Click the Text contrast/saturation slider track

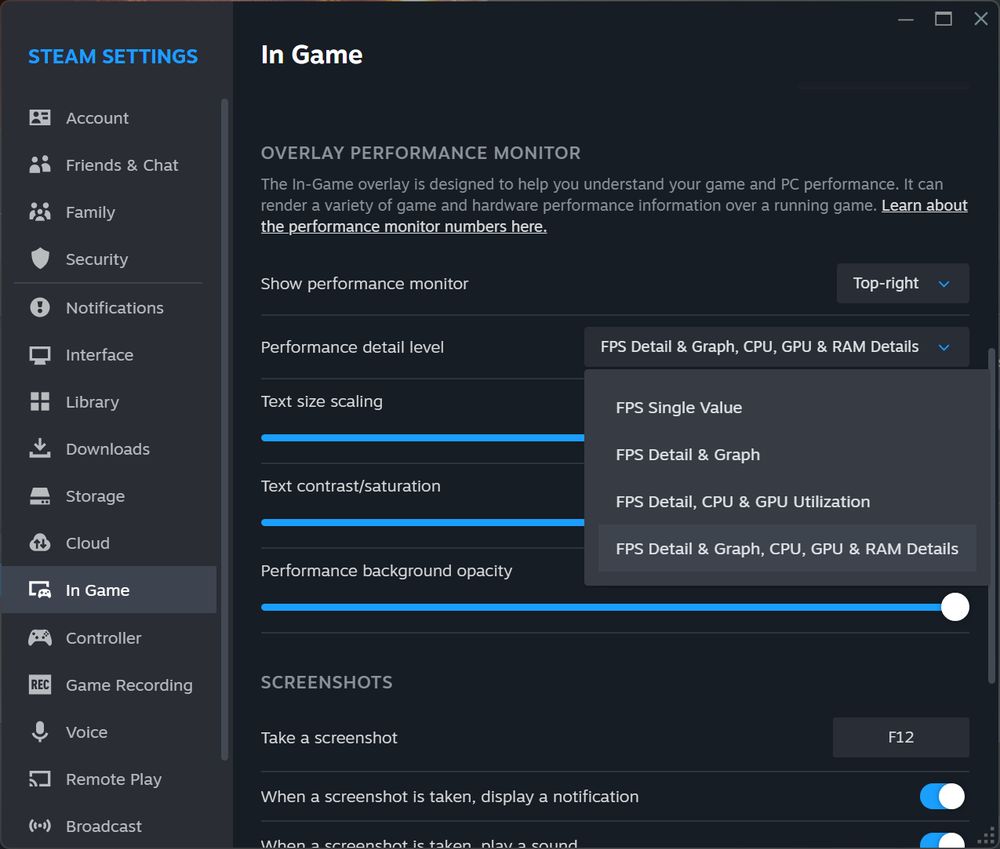pos(422,522)
